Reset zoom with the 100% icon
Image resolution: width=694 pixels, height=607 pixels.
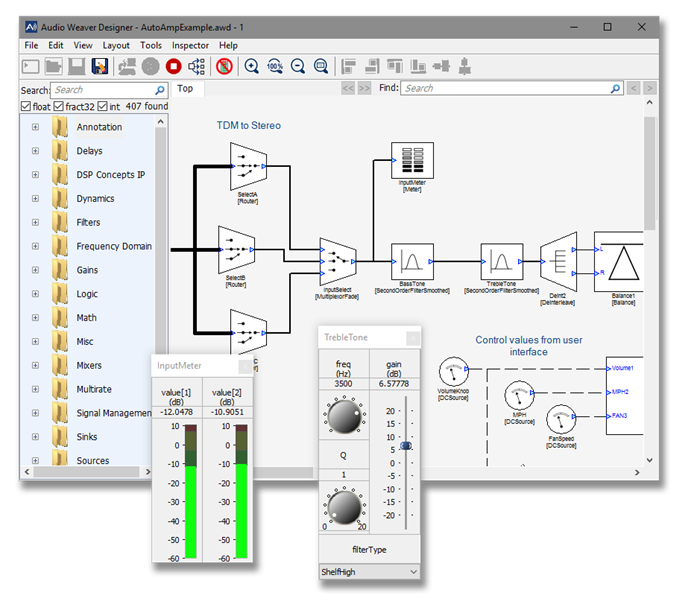[x=275, y=67]
